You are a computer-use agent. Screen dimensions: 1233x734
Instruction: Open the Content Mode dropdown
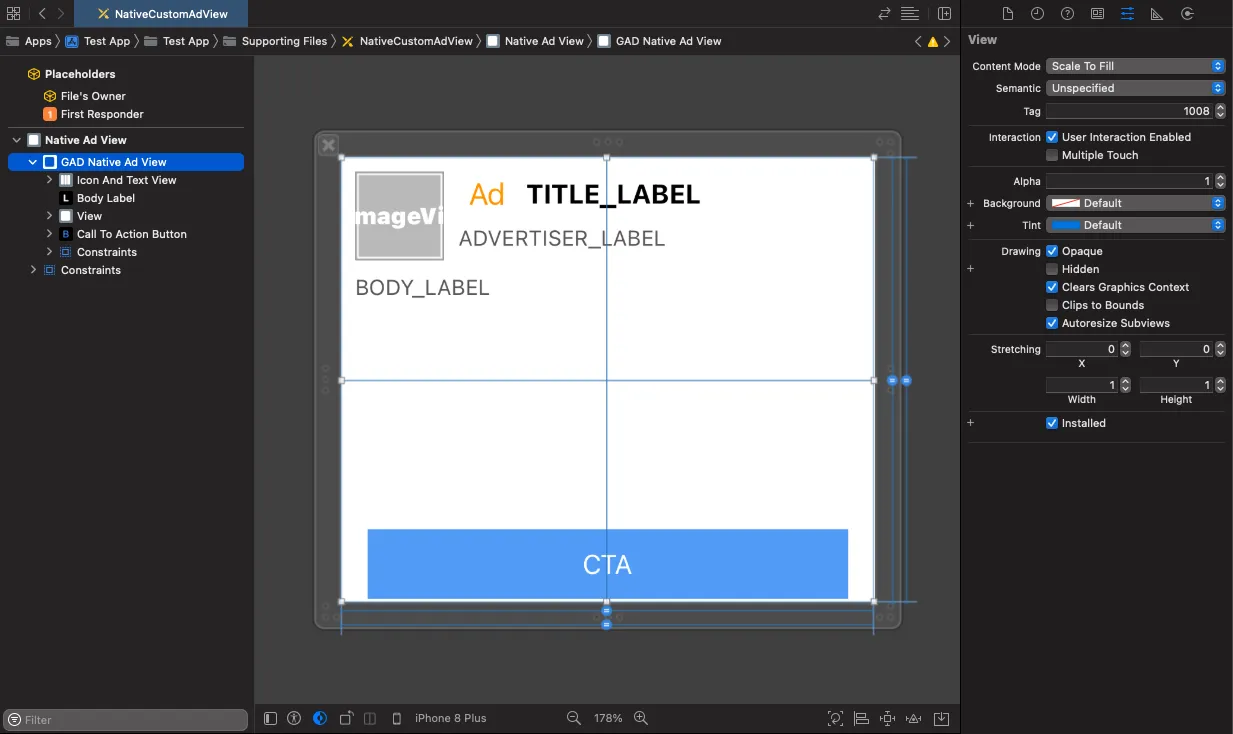point(1135,65)
